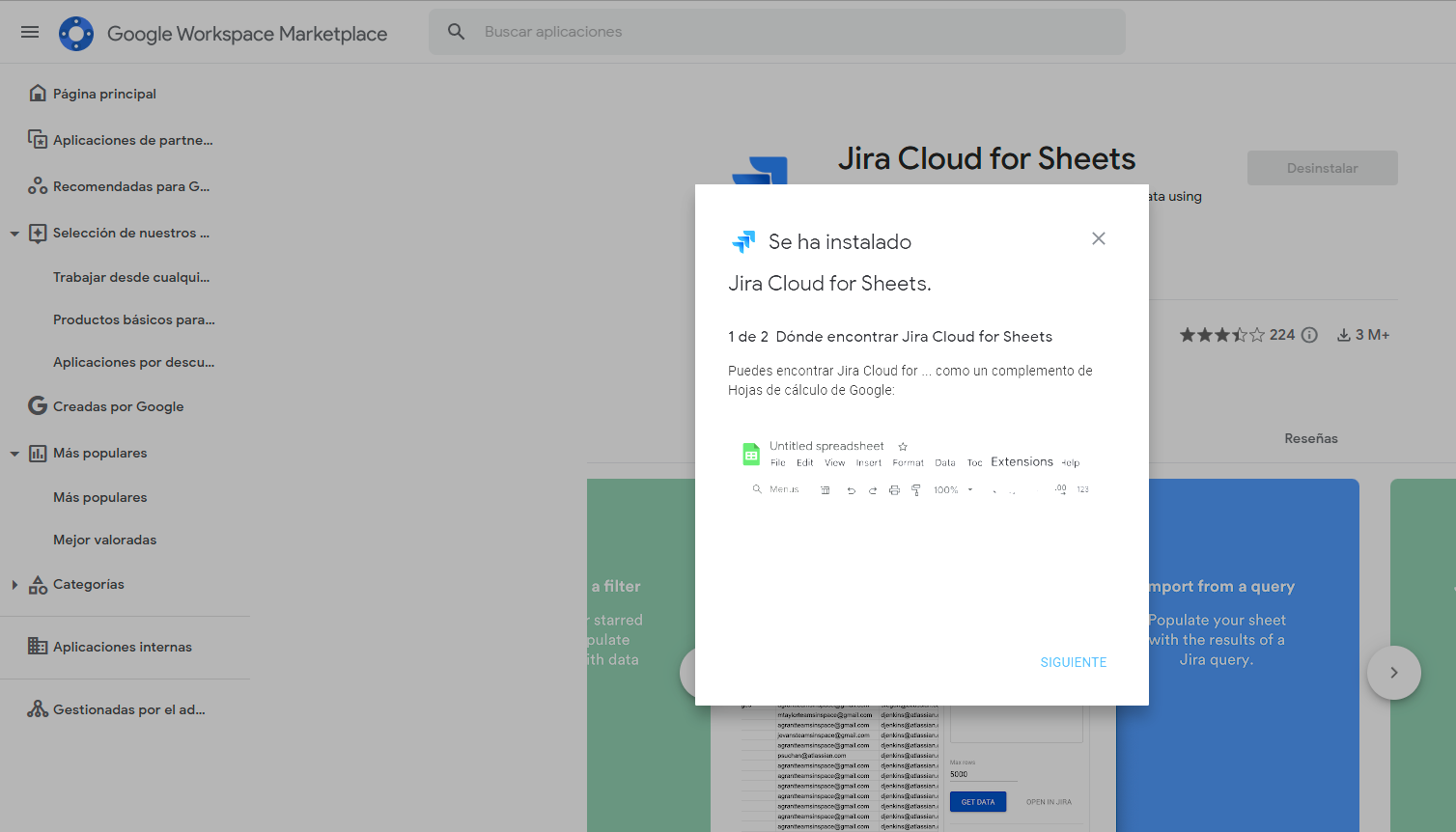Click SIGUIENTE in the dialog

[x=1073, y=662]
